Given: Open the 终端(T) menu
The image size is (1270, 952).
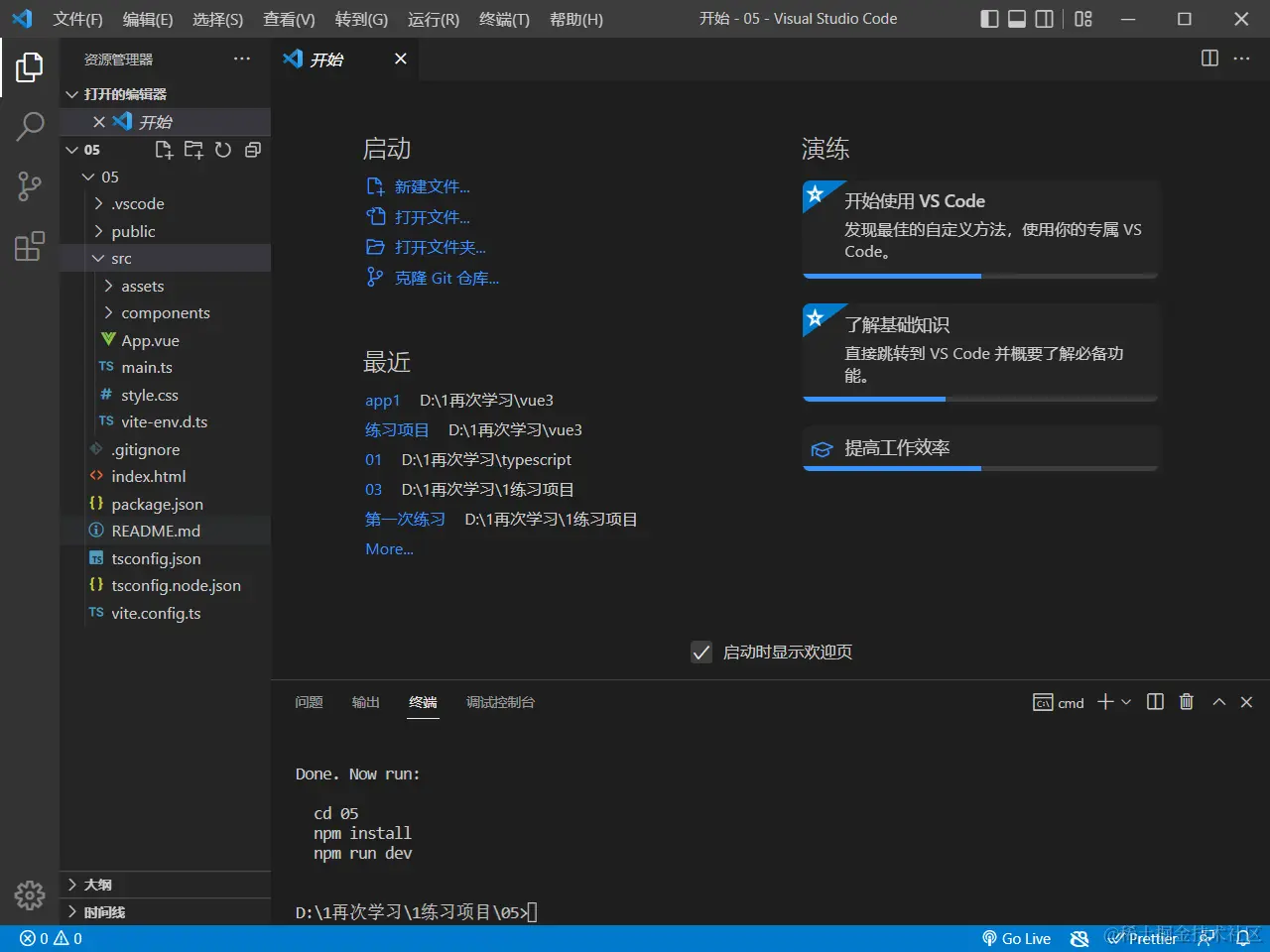Looking at the screenshot, I should pyautogui.click(x=504, y=19).
